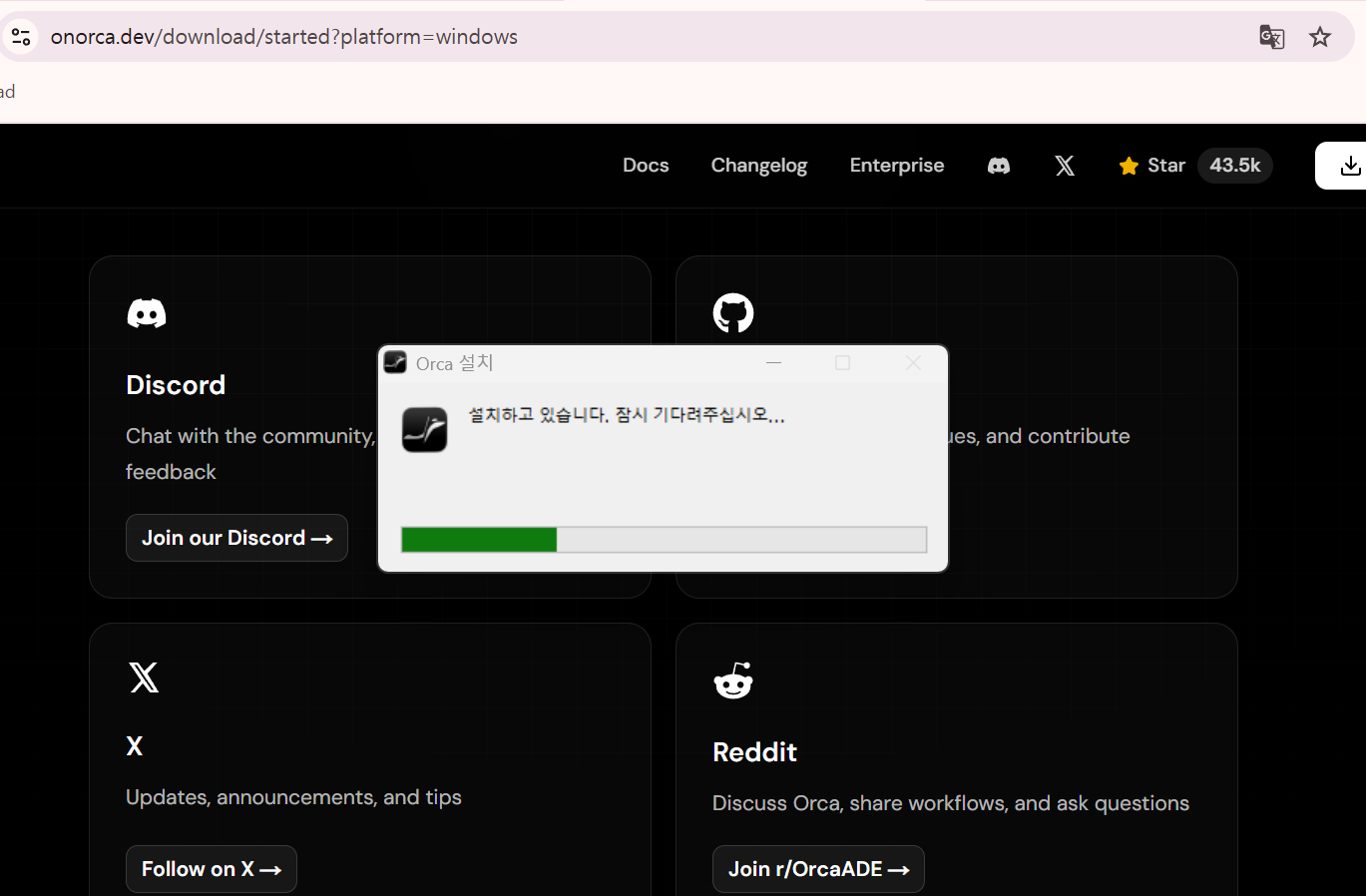The width and height of the screenshot is (1366, 896).
Task: Open the Discord icon in the navigation bar
Action: (x=999, y=166)
